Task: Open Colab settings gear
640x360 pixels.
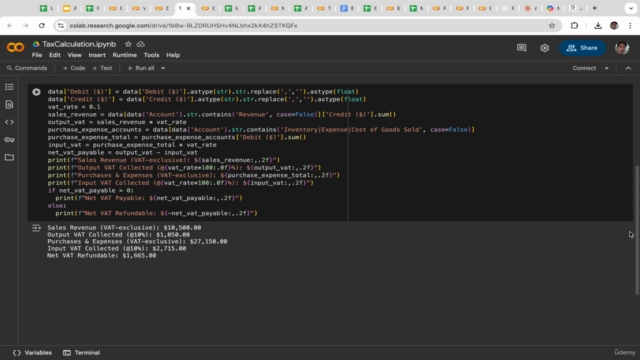Action: pyautogui.click(x=544, y=48)
